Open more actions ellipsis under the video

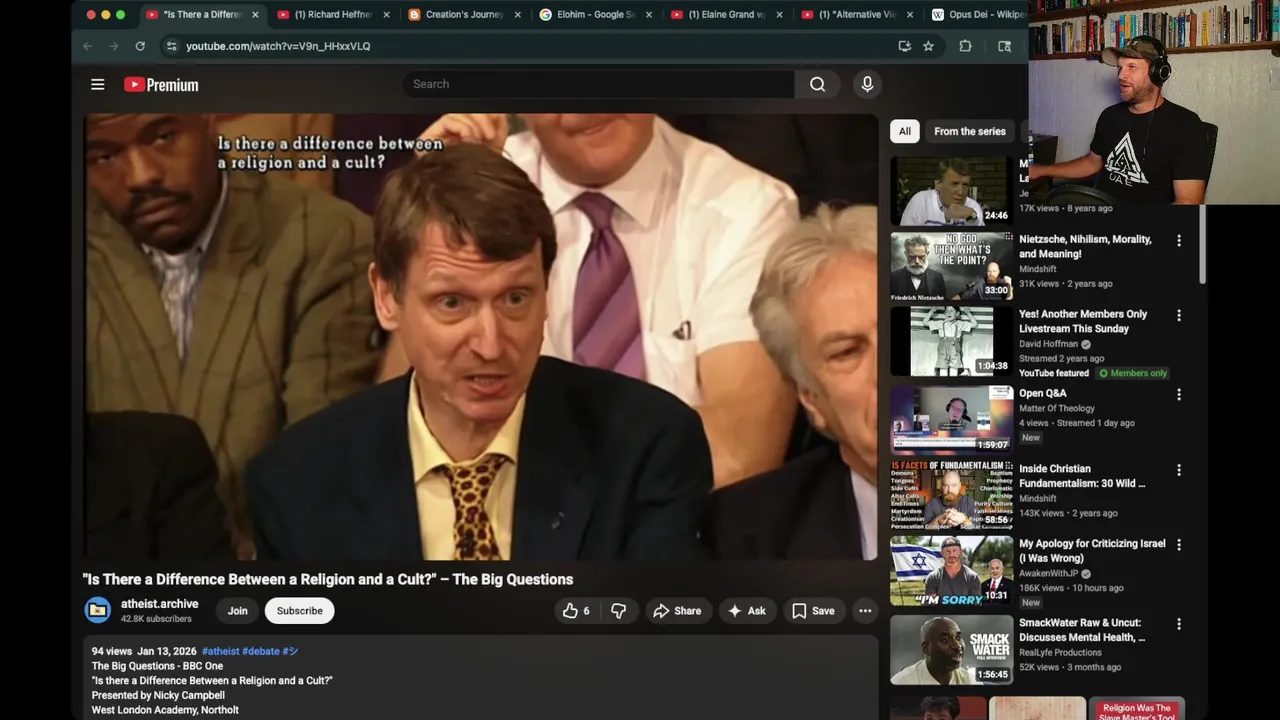tap(865, 611)
